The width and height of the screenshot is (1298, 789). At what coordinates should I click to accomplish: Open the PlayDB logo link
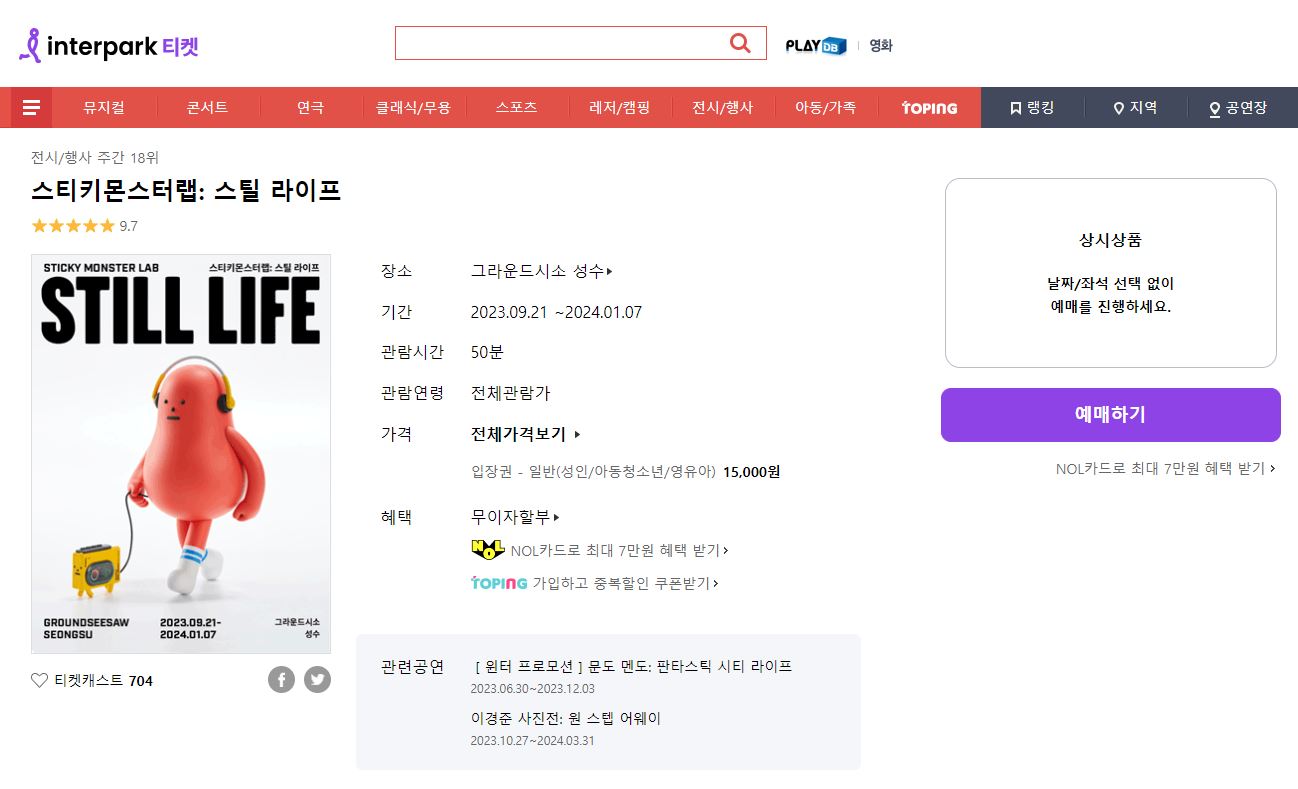(x=816, y=45)
